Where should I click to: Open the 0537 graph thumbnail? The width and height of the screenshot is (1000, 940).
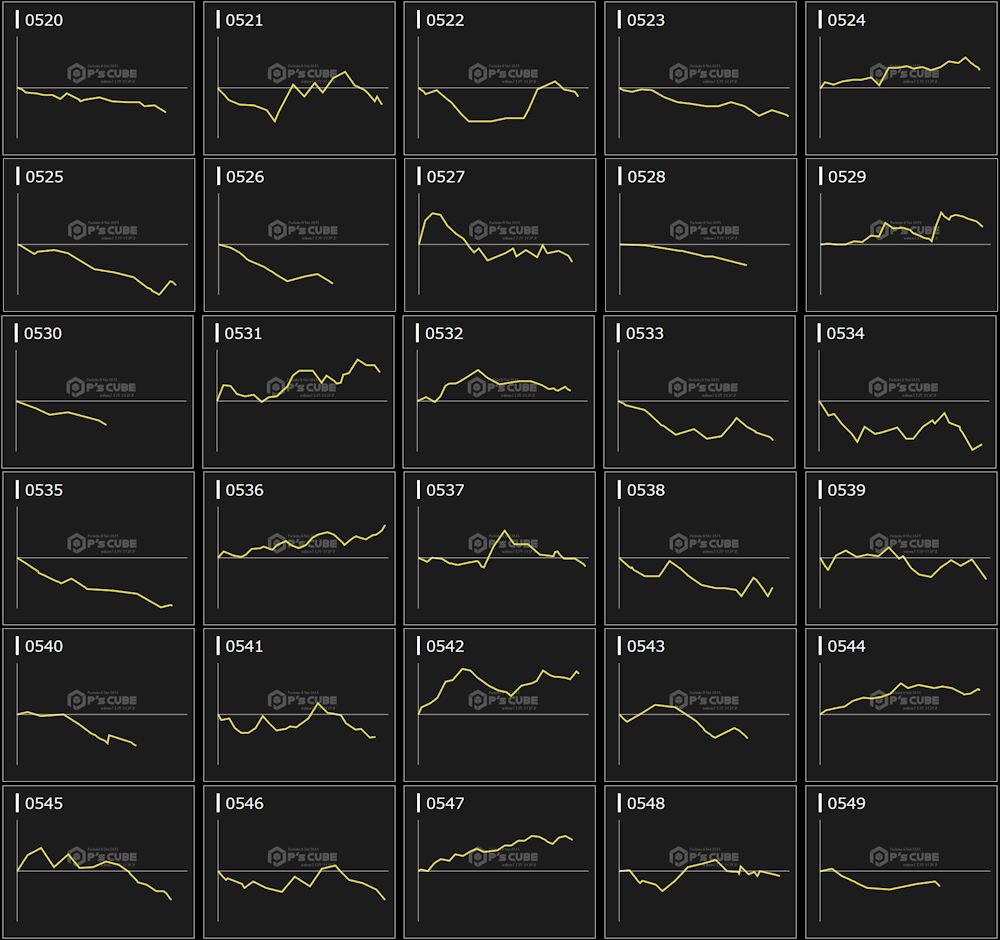499,548
